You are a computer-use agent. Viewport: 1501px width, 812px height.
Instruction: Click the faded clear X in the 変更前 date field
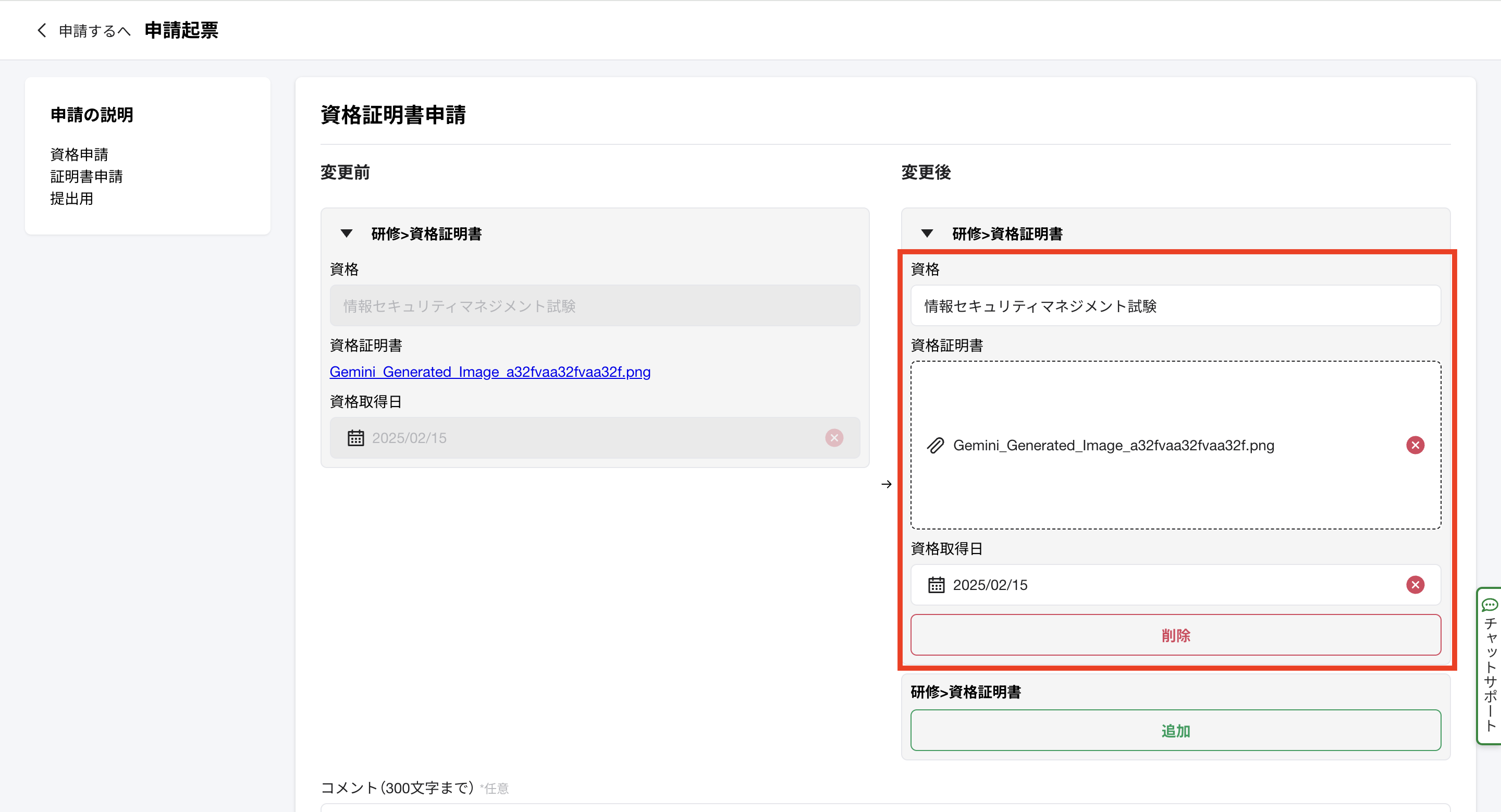tap(834, 438)
